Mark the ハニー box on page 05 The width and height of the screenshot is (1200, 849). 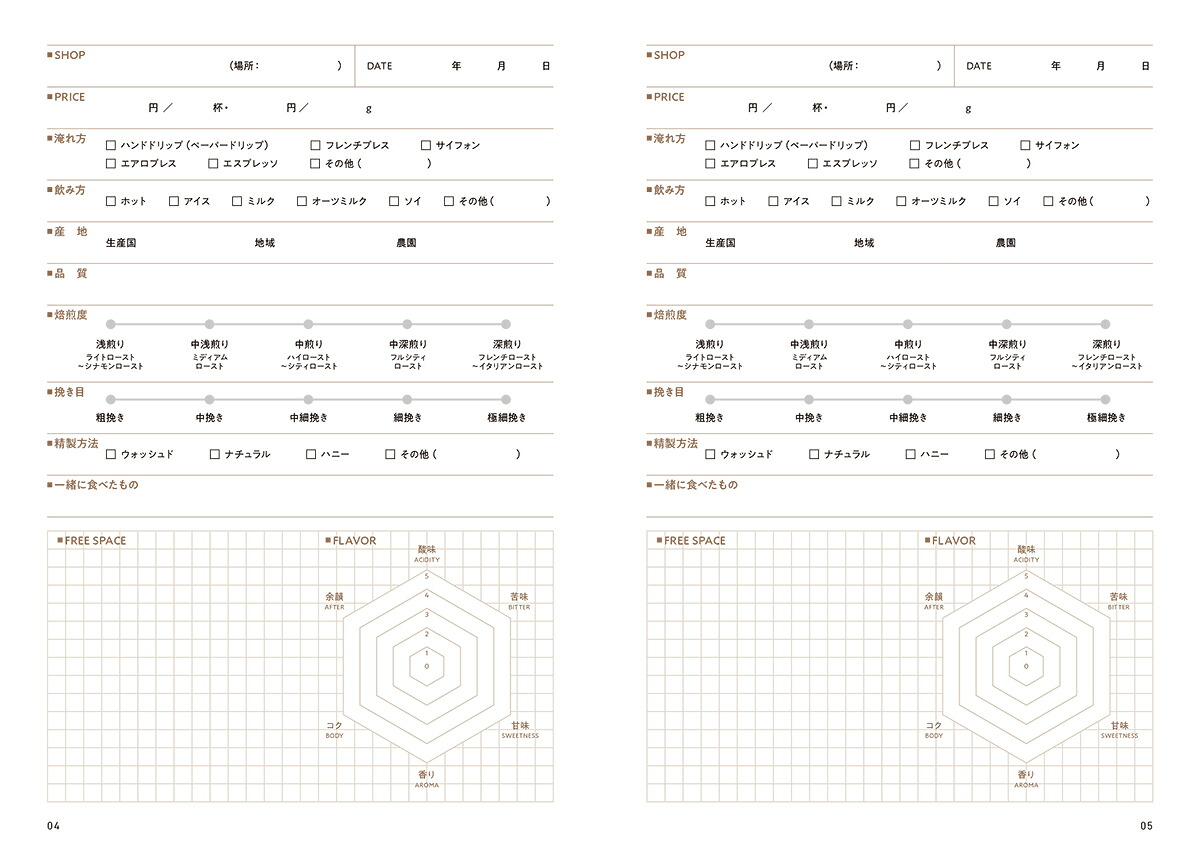point(910,454)
